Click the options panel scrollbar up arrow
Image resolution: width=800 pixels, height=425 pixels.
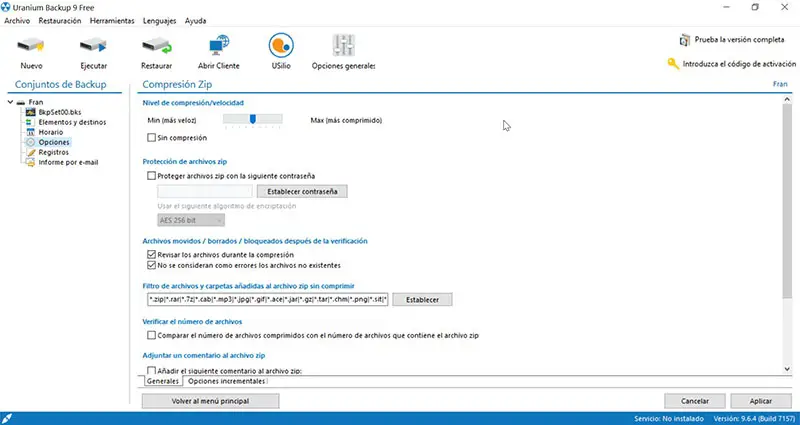pyautogui.click(x=787, y=100)
